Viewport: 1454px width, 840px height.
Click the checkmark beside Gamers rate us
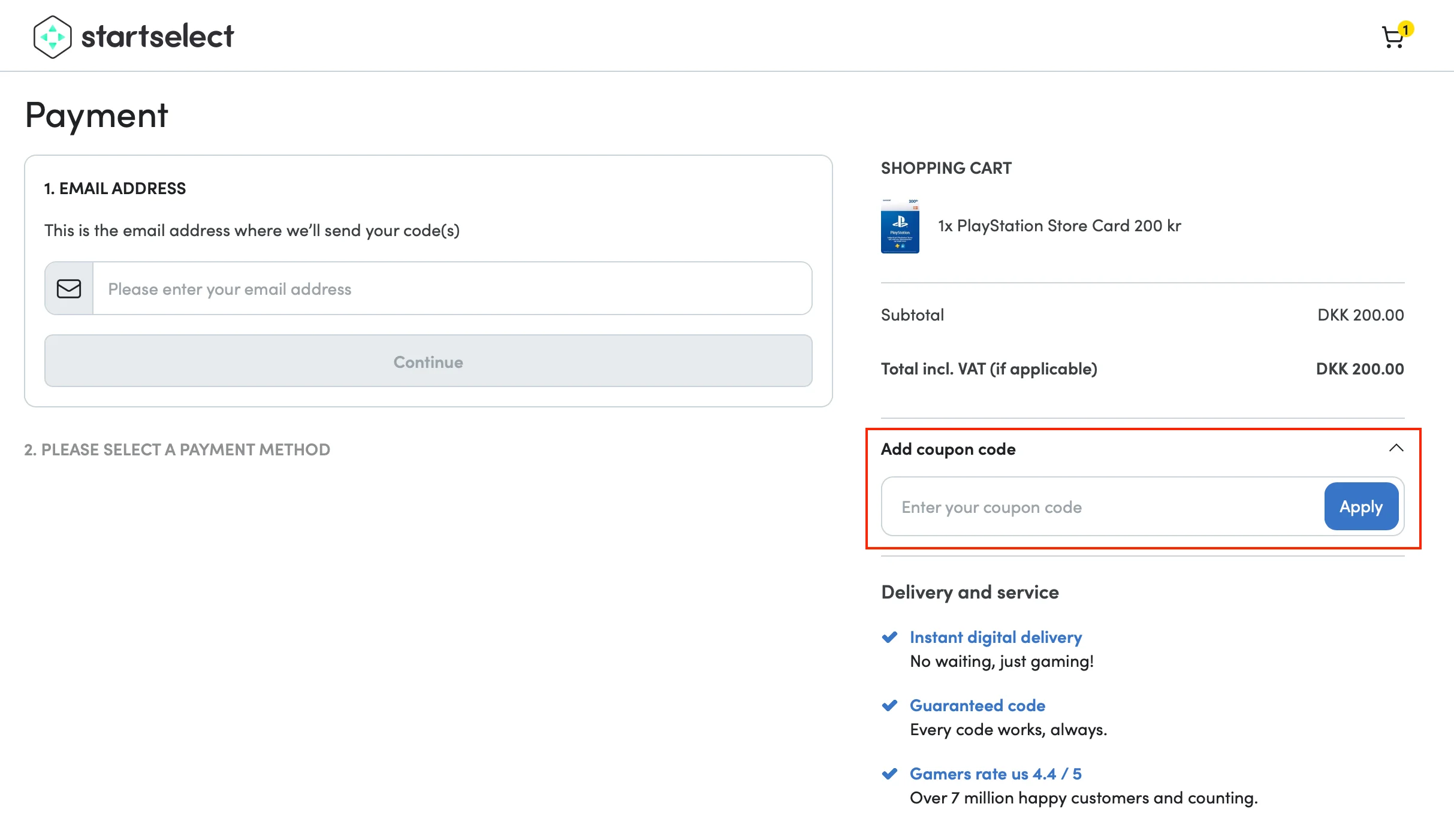click(889, 773)
